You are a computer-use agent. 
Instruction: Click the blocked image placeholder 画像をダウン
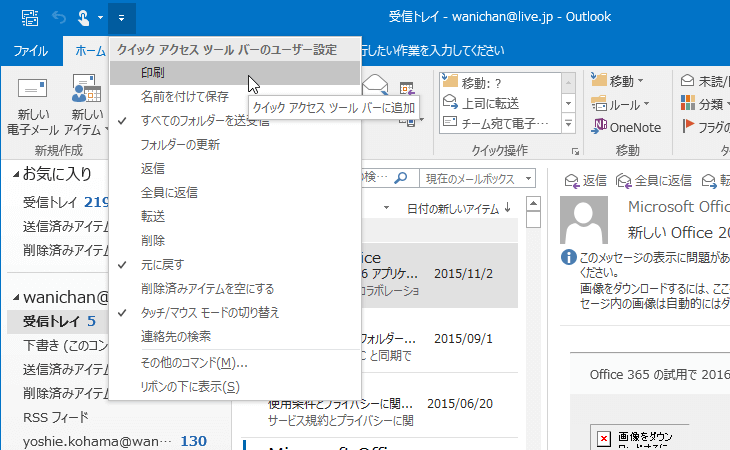639,437
